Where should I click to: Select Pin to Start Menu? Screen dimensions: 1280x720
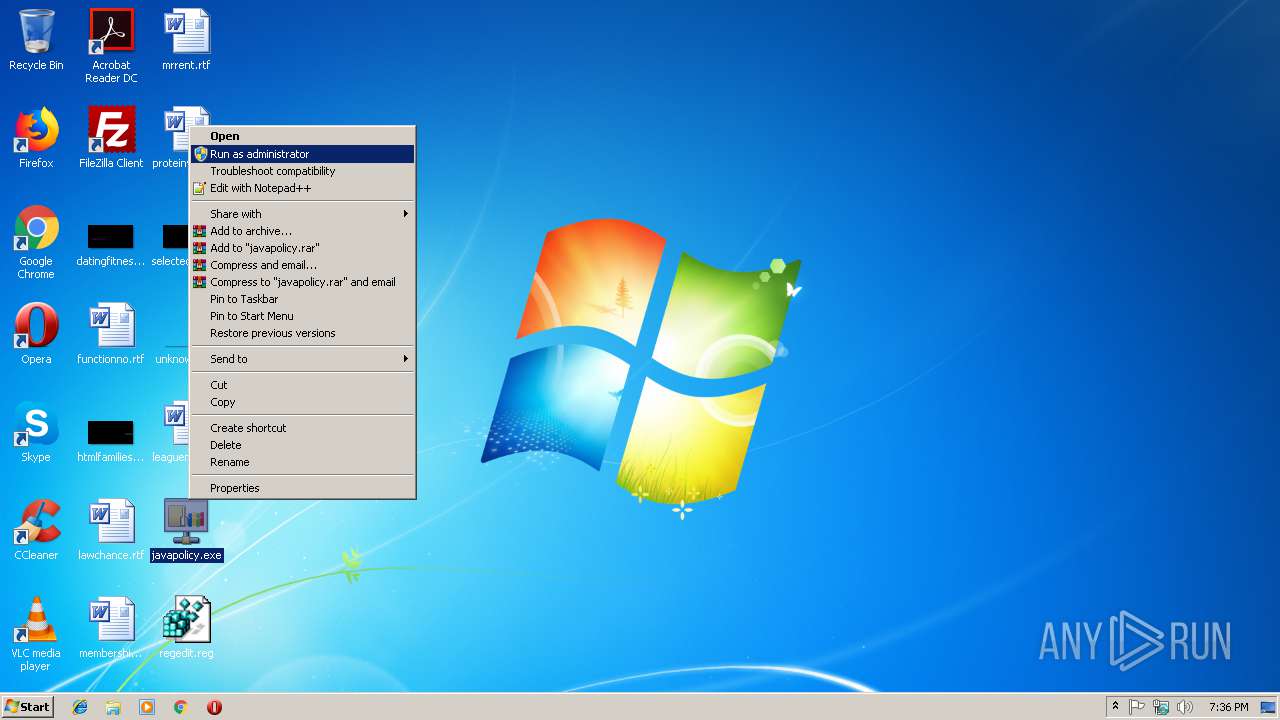(303, 316)
